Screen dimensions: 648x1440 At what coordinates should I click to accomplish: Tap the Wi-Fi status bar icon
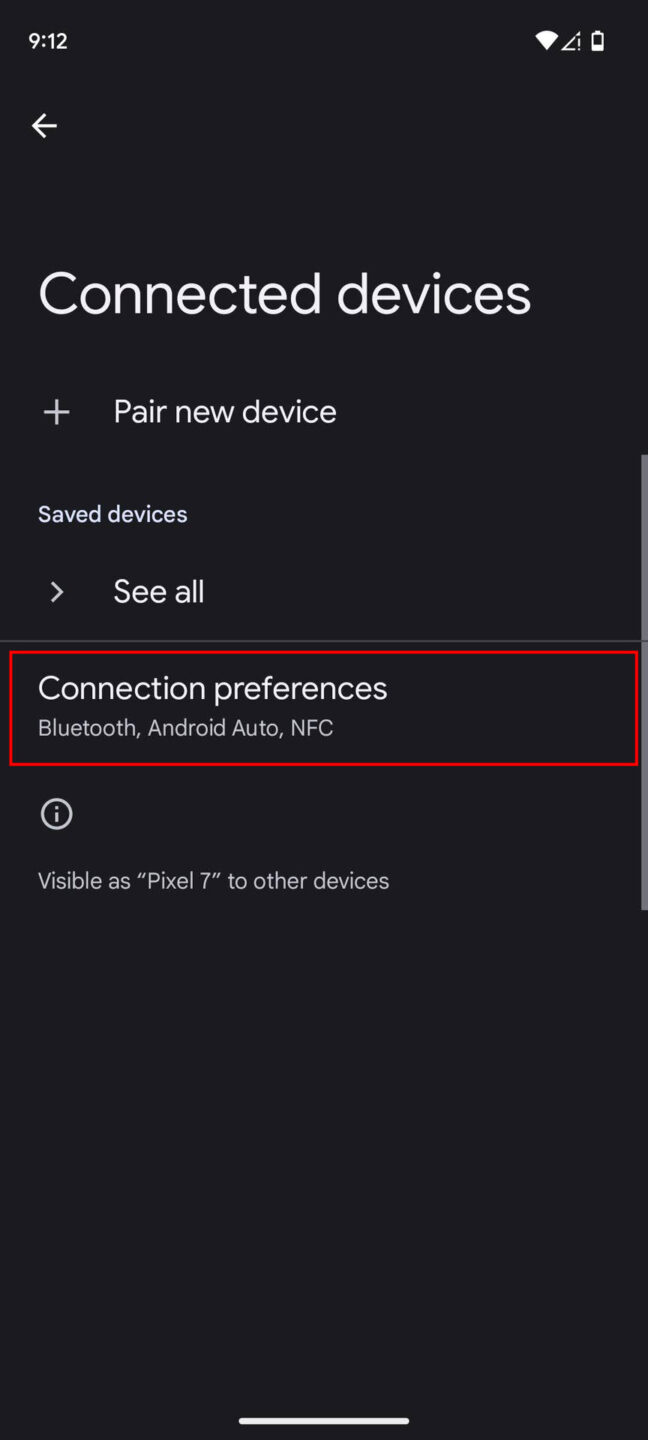tap(546, 40)
